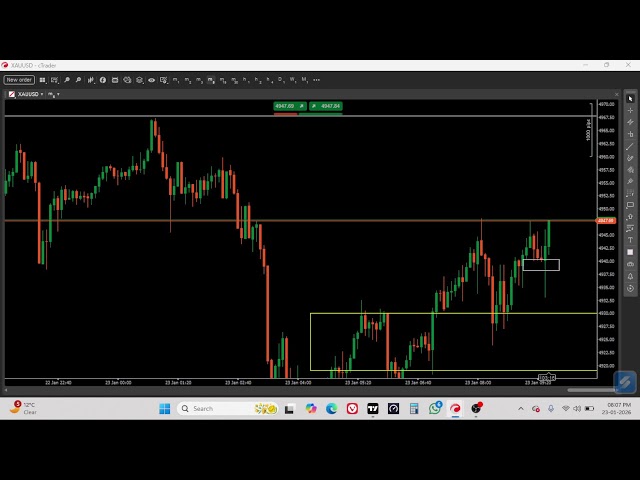Click the price alert bell icon
640x480 pixels.
point(630,276)
